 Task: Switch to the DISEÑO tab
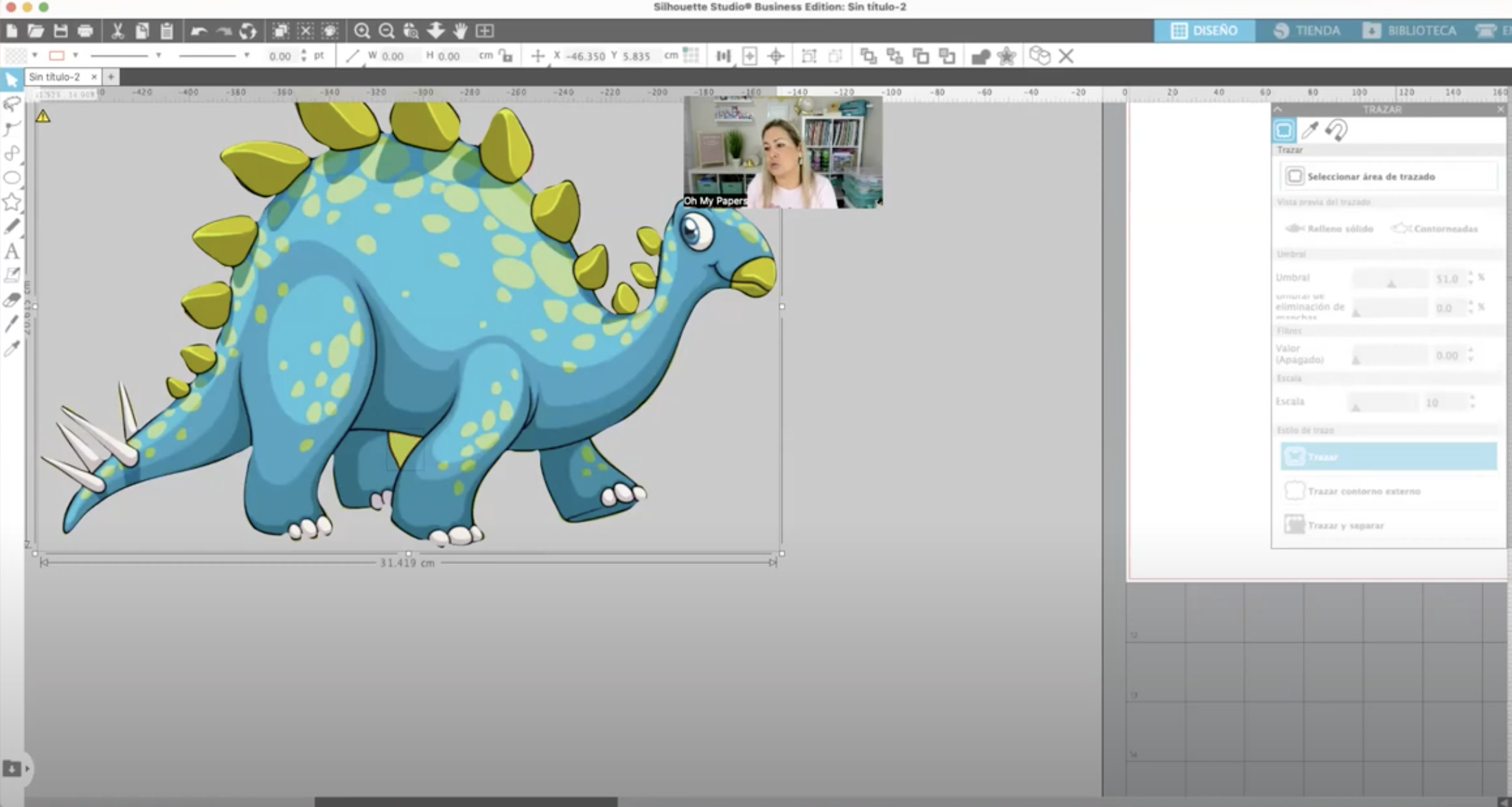point(1204,31)
